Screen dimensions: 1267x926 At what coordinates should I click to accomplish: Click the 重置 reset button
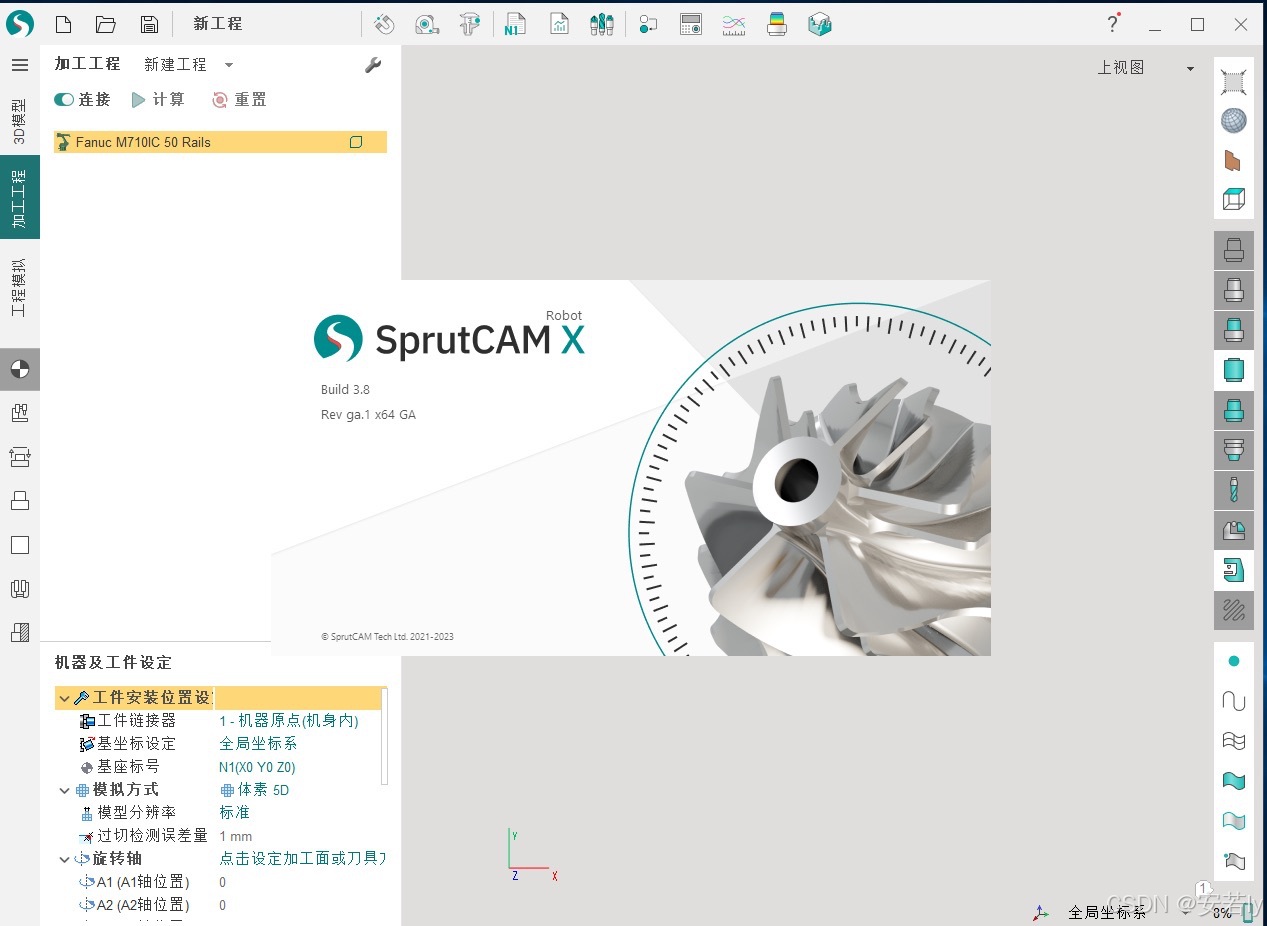pyautogui.click(x=240, y=100)
